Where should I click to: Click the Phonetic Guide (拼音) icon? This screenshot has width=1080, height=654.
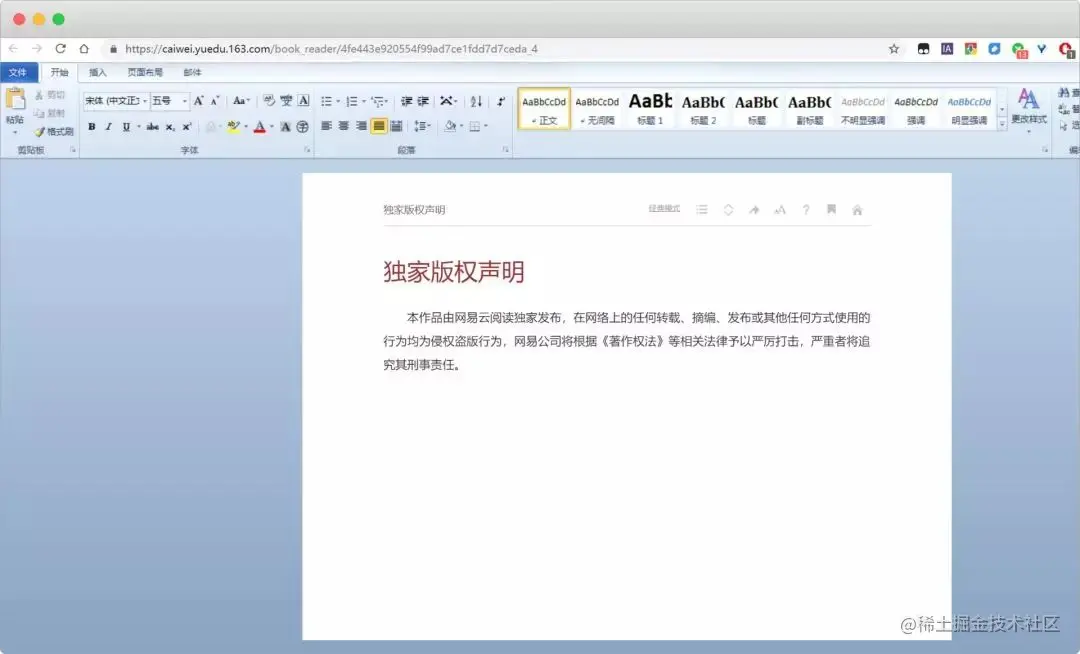coord(286,101)
